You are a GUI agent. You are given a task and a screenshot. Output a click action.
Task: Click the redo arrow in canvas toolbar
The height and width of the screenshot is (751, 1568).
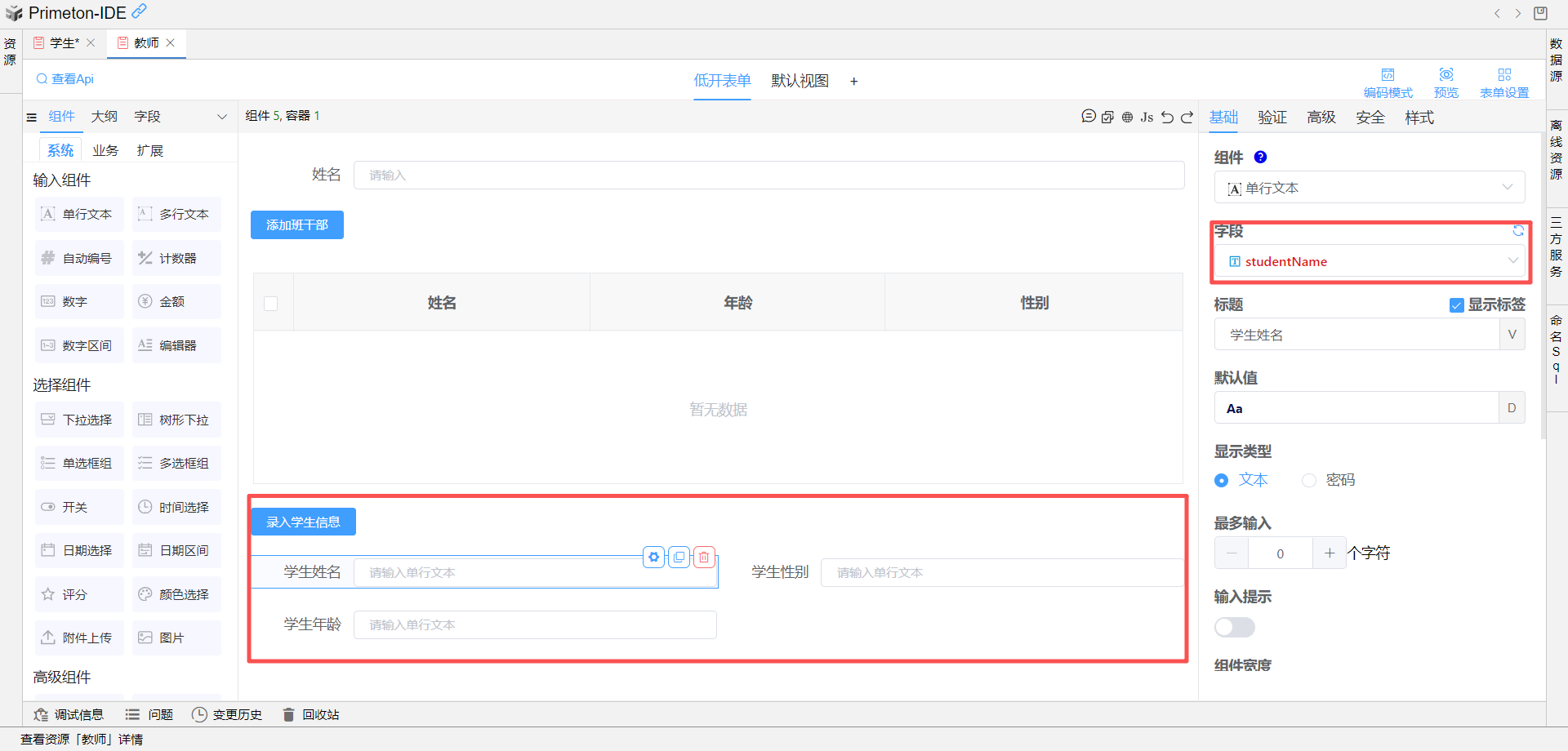[x=1187, y=117]
